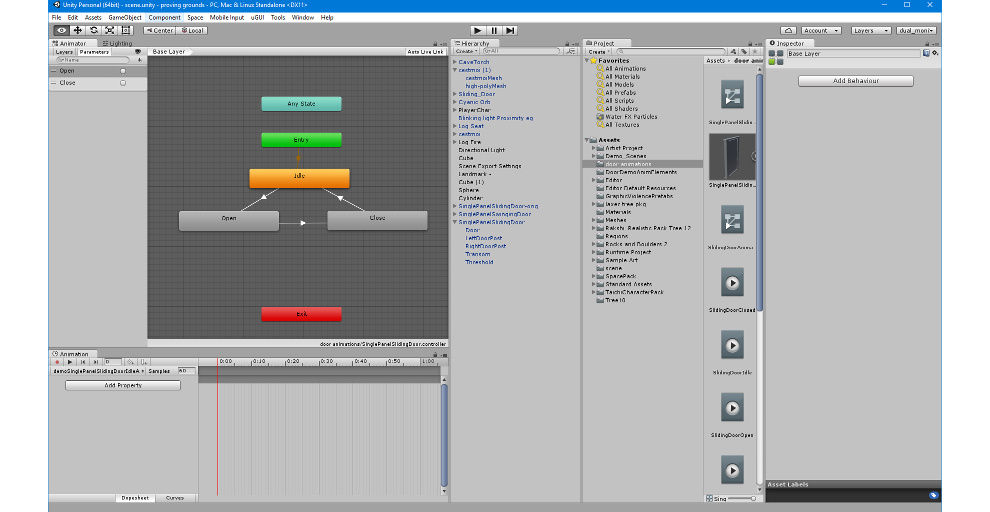This screenshot has height=512, width=990.
Task: Select the Exit state node
Action: coord(301,314)
